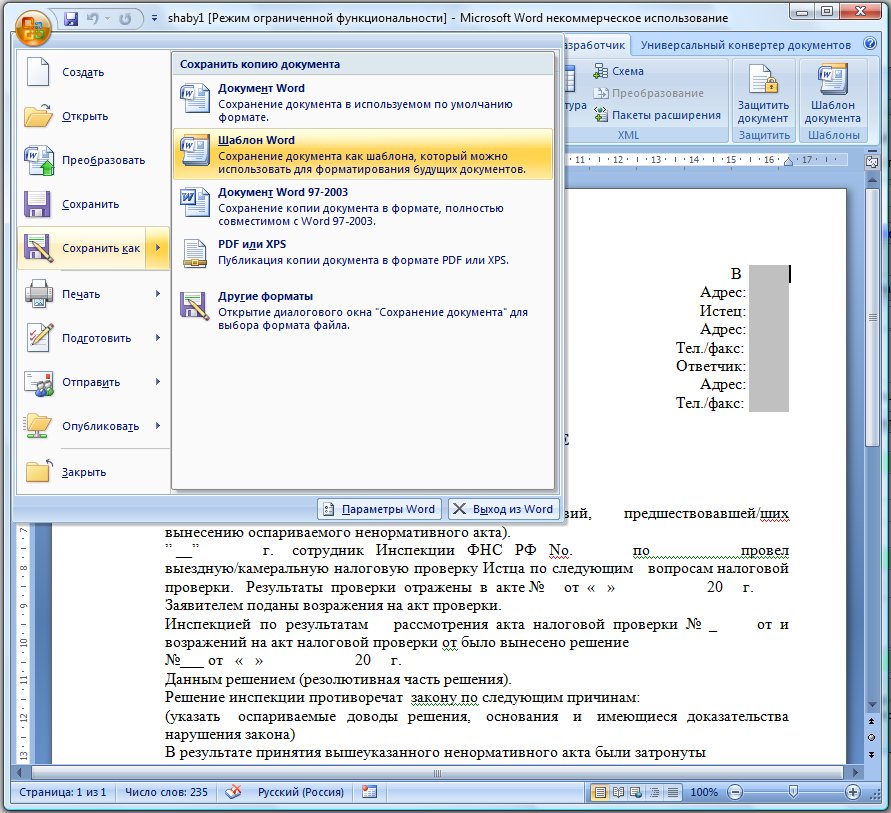Viewport: 891px width, 813px height.
Task: Click Страница: 1 из 1 status indicator
Action: [63, 792]
